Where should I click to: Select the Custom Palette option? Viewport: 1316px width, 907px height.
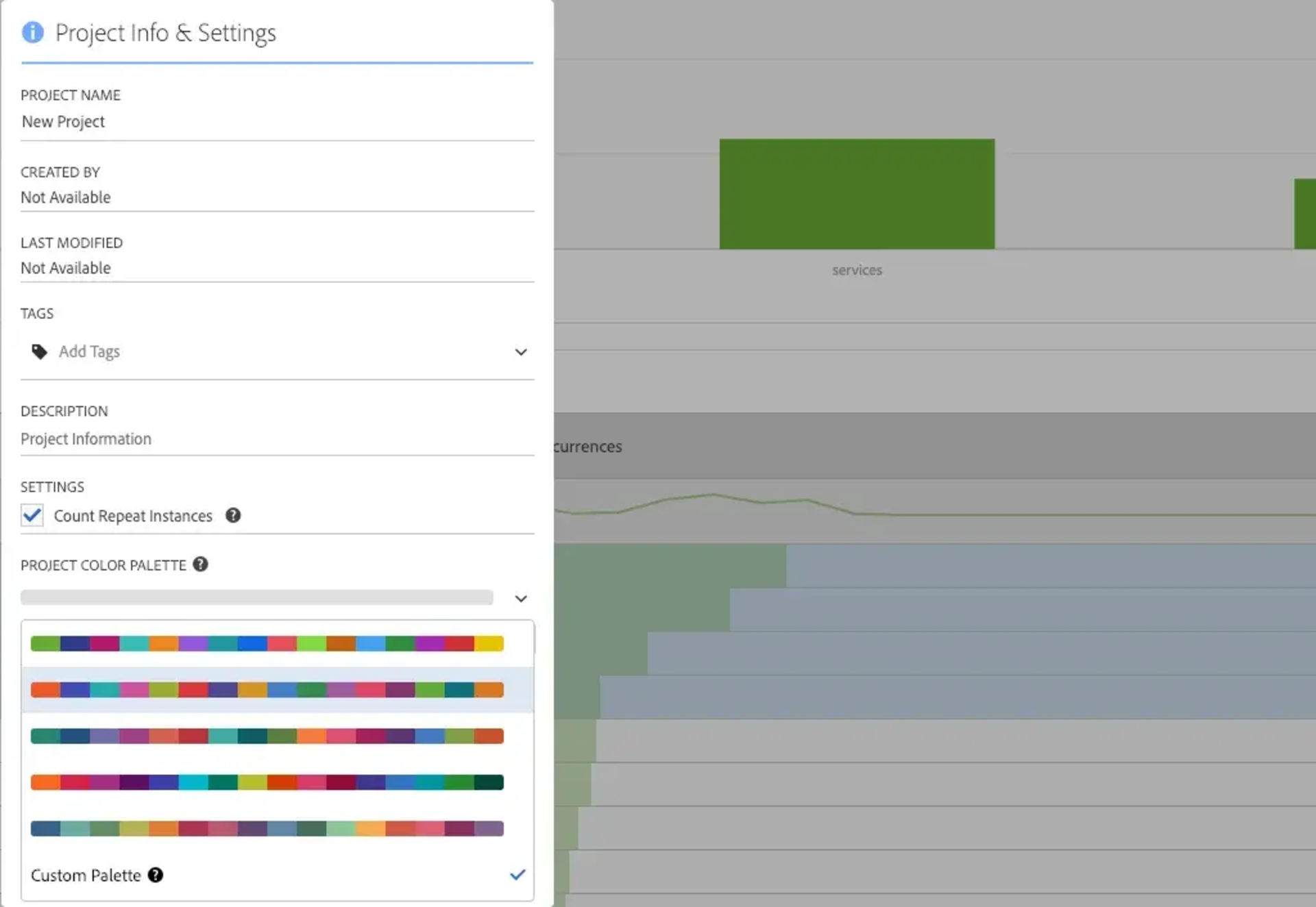86,875
